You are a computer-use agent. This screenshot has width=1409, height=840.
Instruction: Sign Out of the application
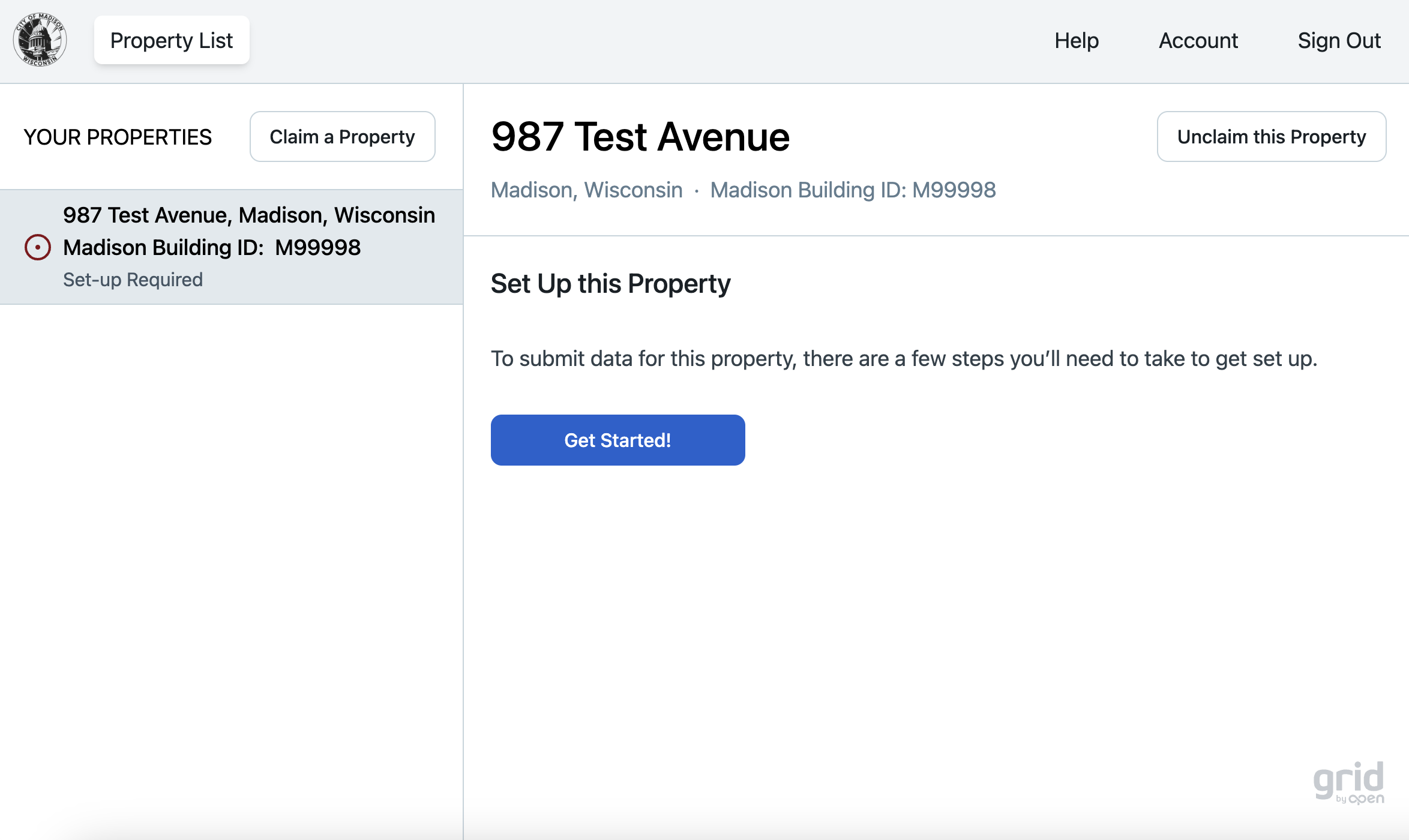[x=1339, y=40]
